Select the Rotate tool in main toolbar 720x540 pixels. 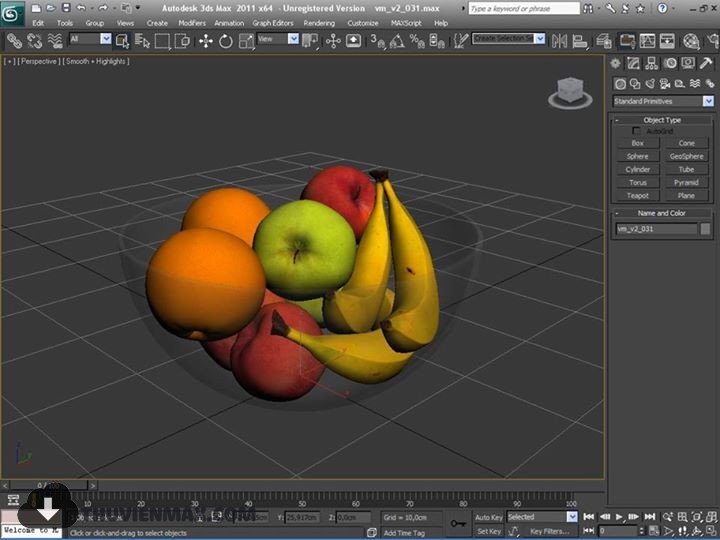point(226,40)
